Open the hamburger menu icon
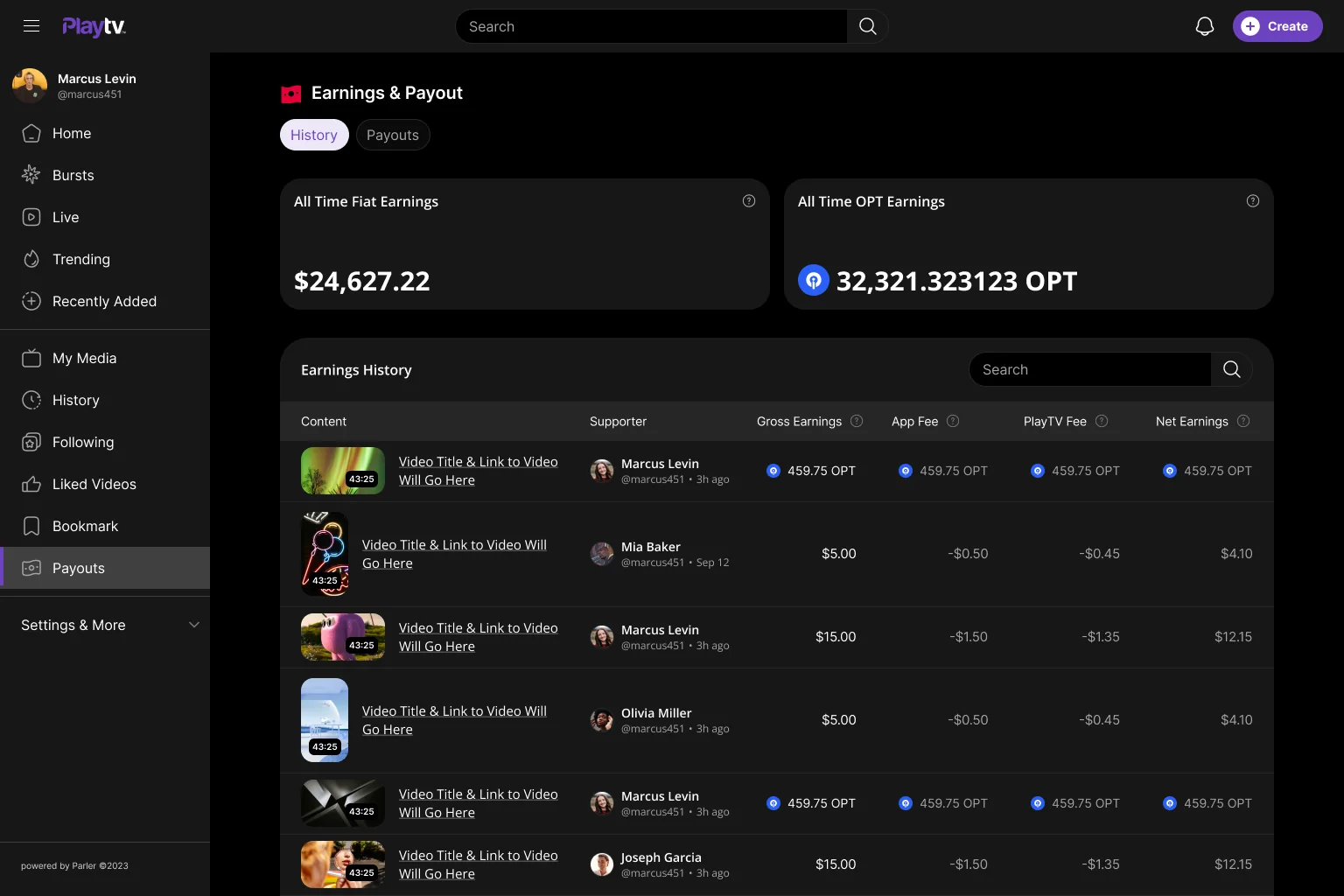This screenshot has height=896, width=1344. 31,26
